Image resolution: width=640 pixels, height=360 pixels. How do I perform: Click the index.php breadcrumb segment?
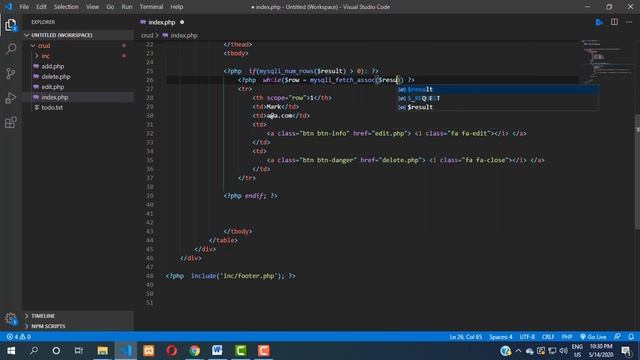pos(184,36)
